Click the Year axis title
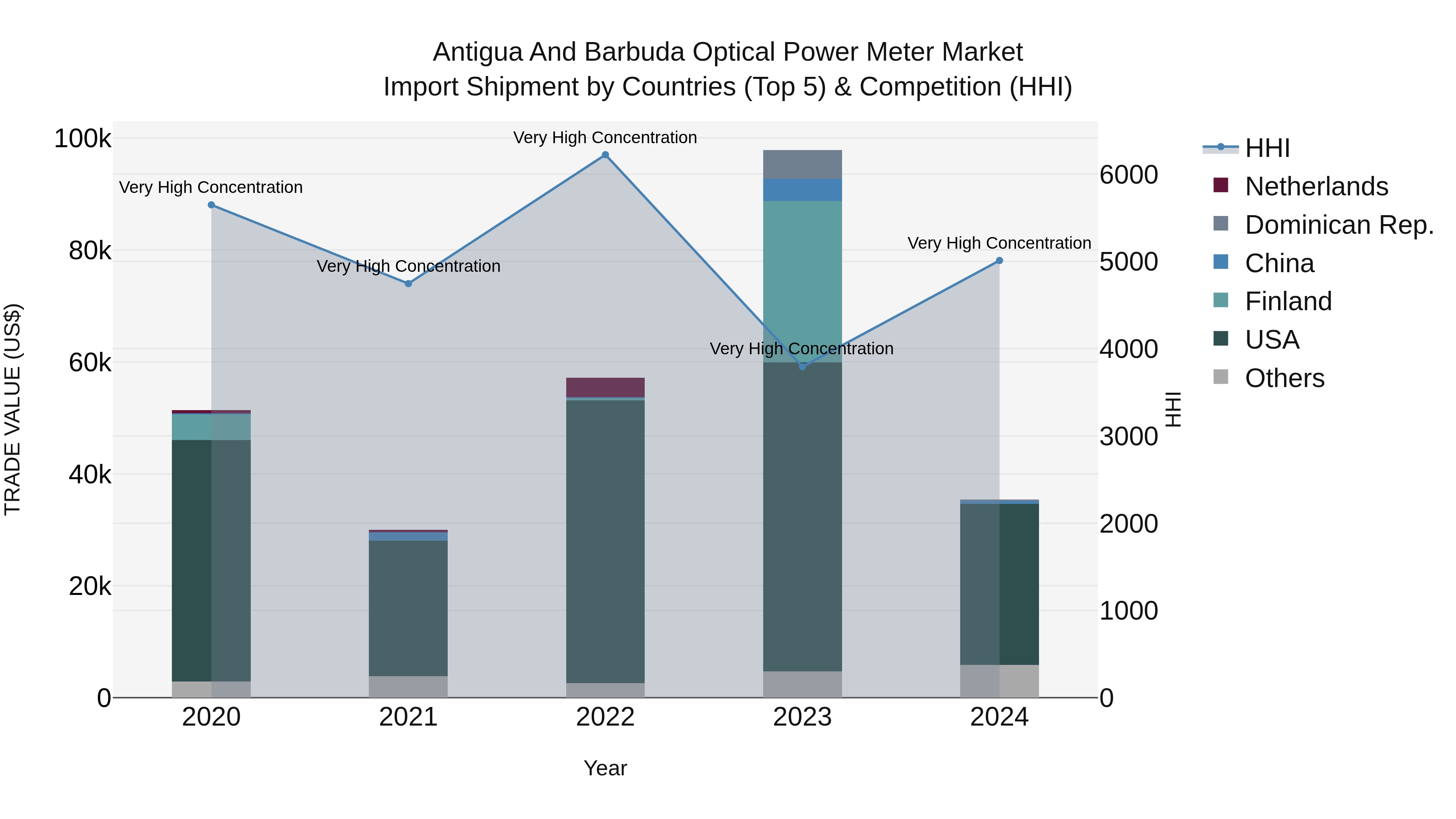This screenshot has height=819, width=1456. coord(605,768)
